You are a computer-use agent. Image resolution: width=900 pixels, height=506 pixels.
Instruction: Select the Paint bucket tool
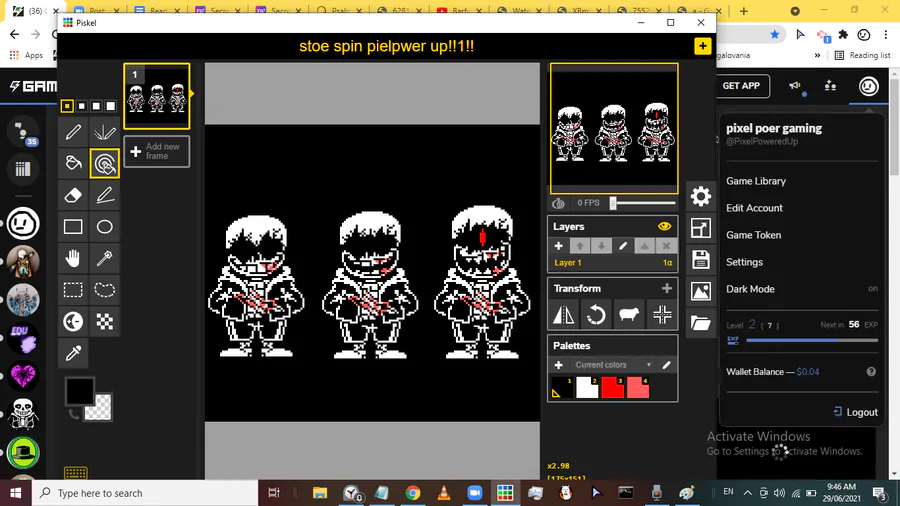73,164
